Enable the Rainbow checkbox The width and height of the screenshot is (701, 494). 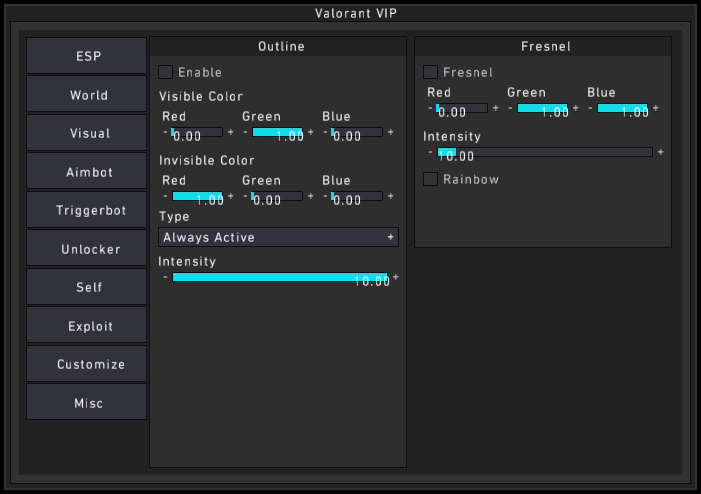coord(430,179)
